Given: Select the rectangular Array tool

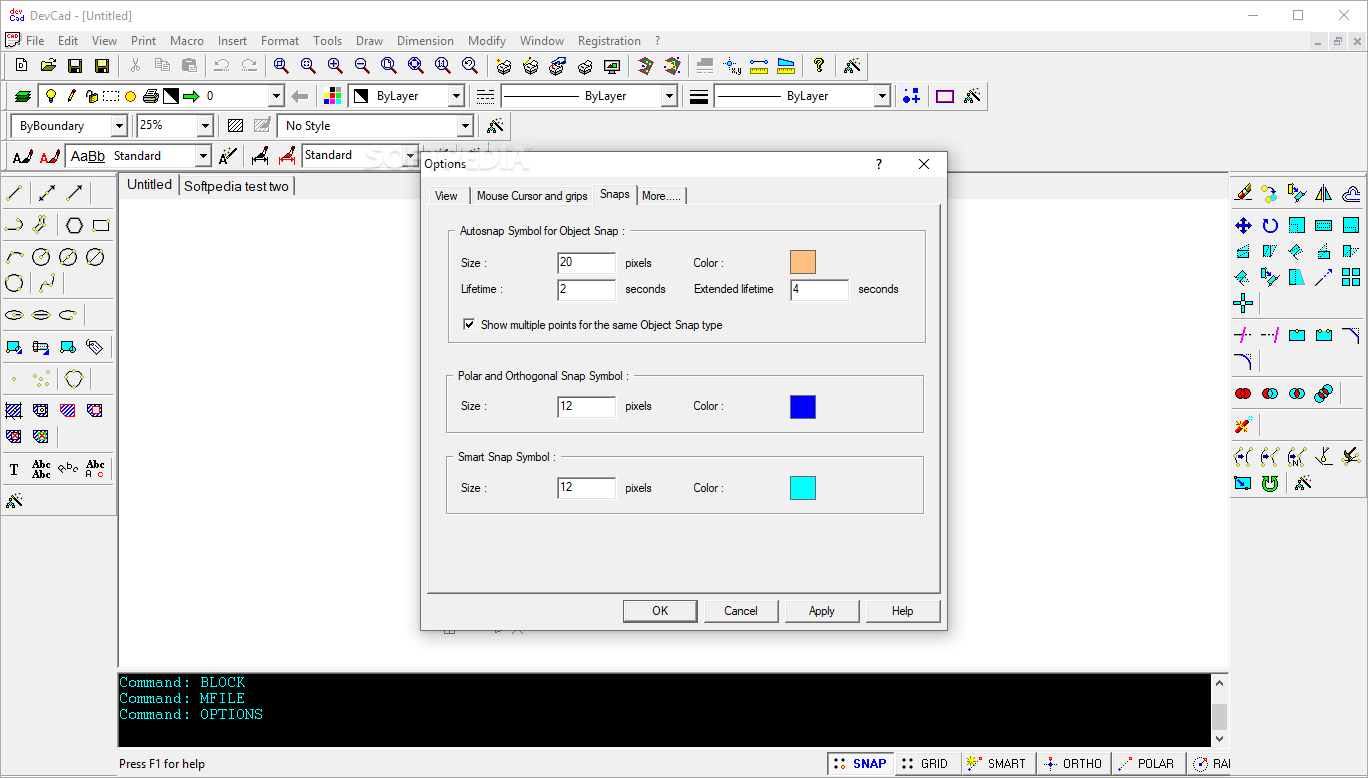Looking at the screenshot, I should (x=1351, y=277).
